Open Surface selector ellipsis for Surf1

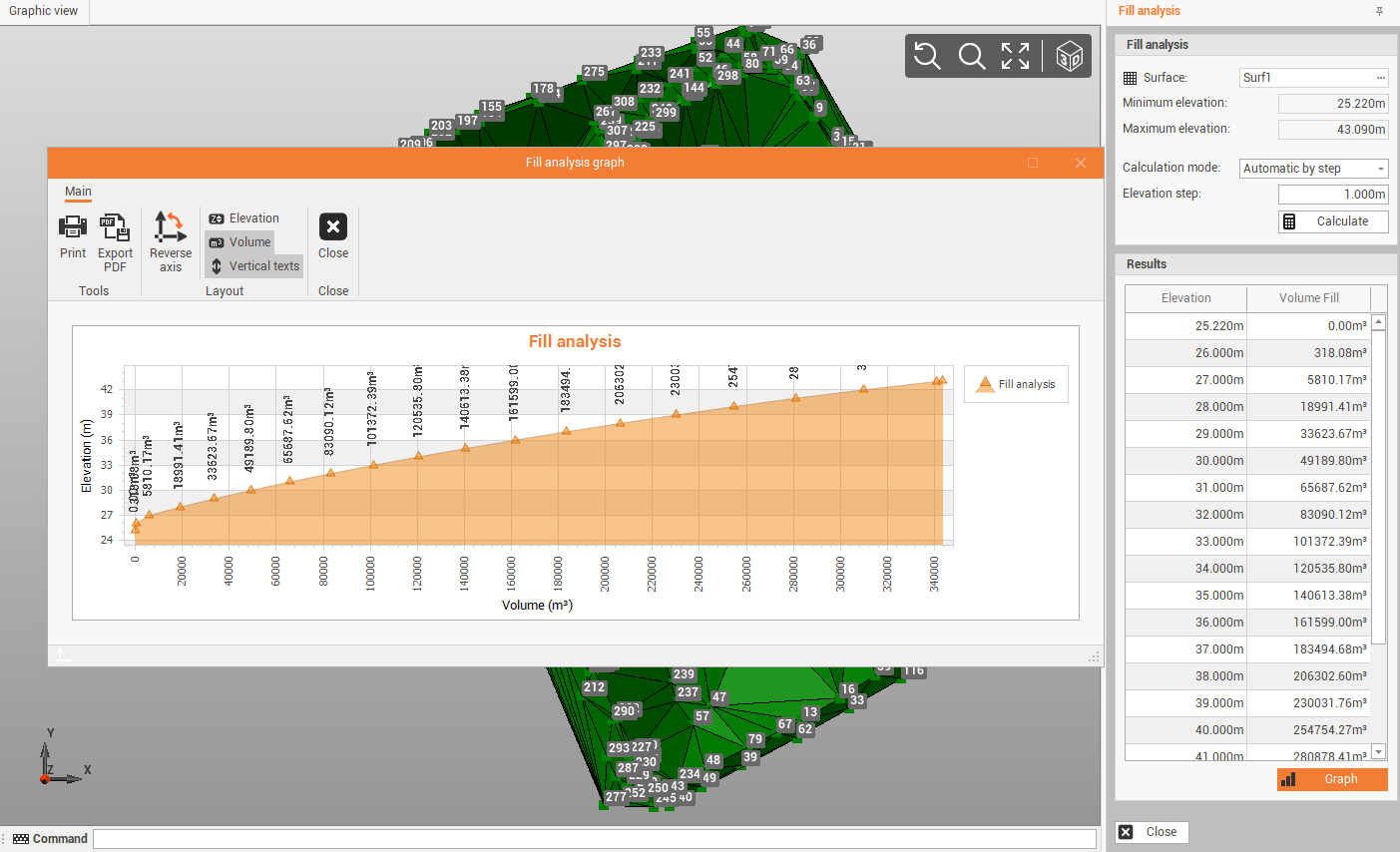[x=1380, y=78]
